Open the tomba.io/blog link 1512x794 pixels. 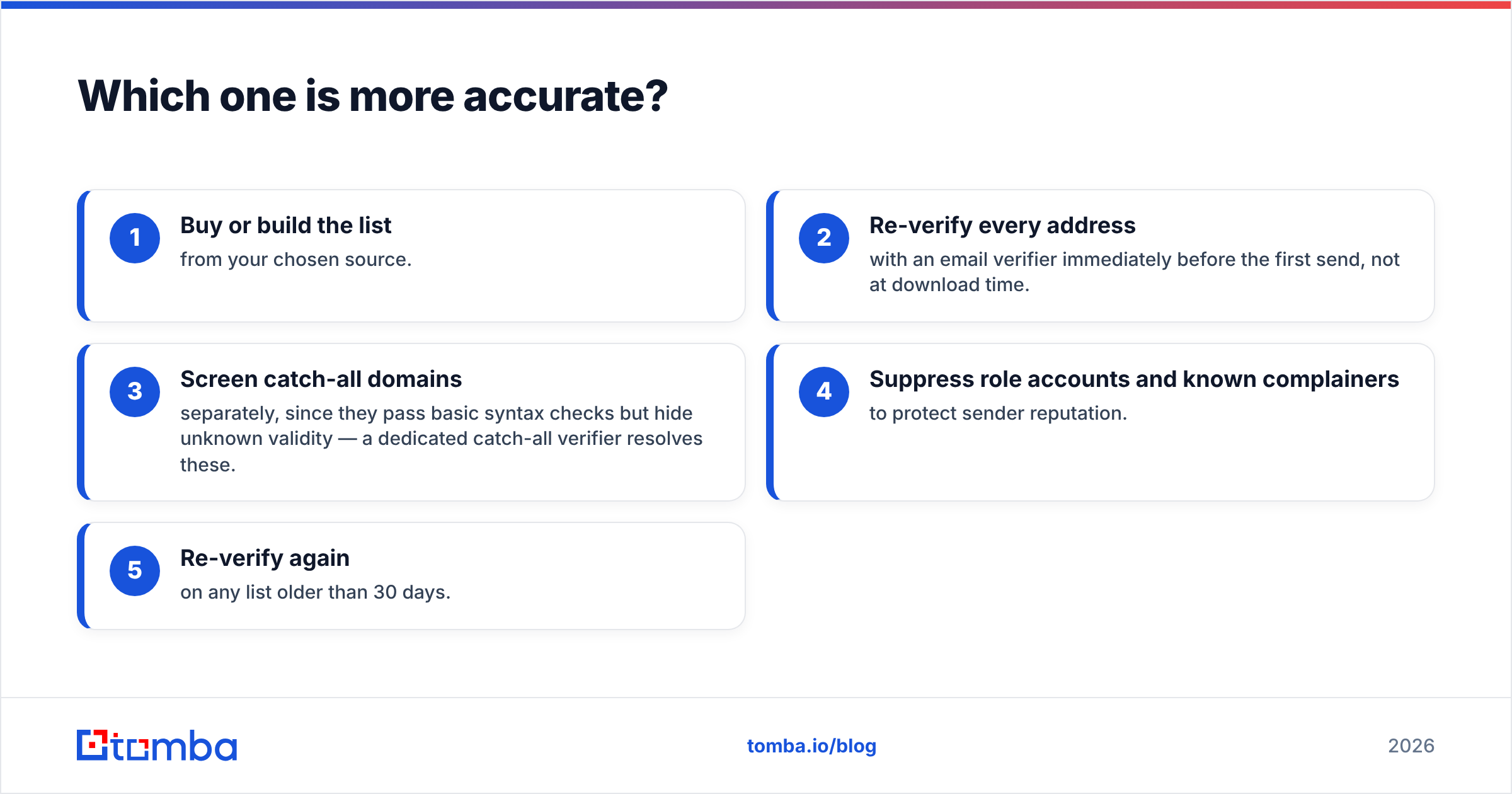pos(811,746)
